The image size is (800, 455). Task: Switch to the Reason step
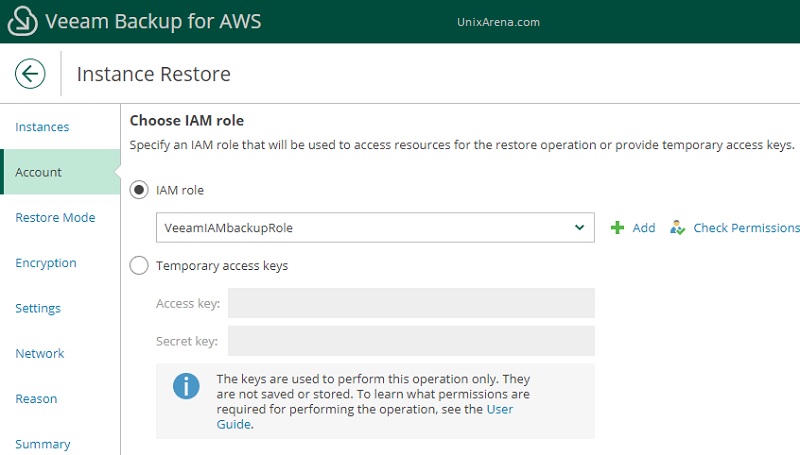(x=36, y=399)
